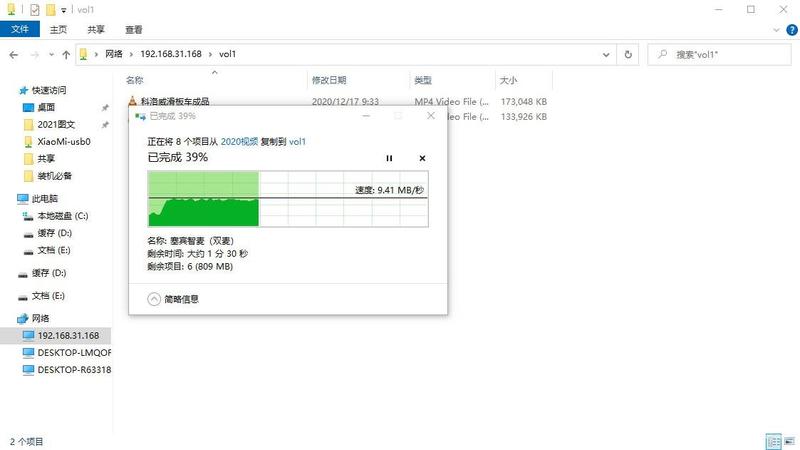Click vol1 in the address bar
Image resolution: width=800 pixels, height=450 pixels.
point(228,54)
